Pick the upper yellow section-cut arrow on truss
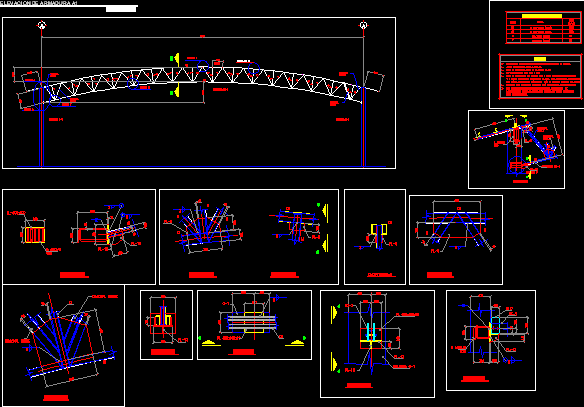The height and width of the screenshot is (407, 584). 177,59
